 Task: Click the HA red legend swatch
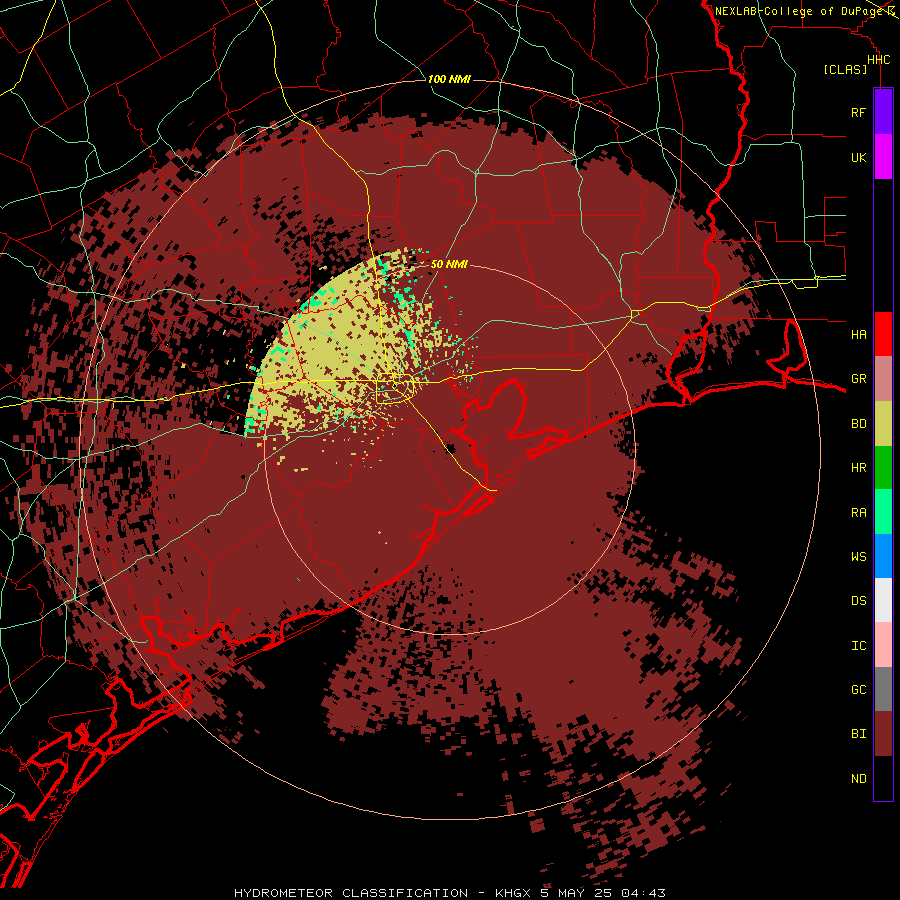point(883,334)
